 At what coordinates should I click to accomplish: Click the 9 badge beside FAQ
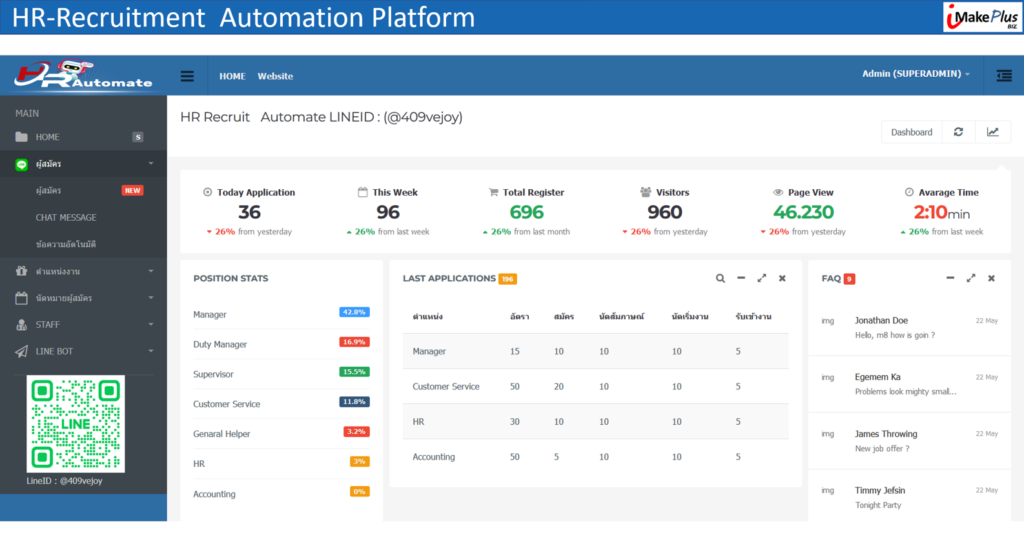[849, 279]
